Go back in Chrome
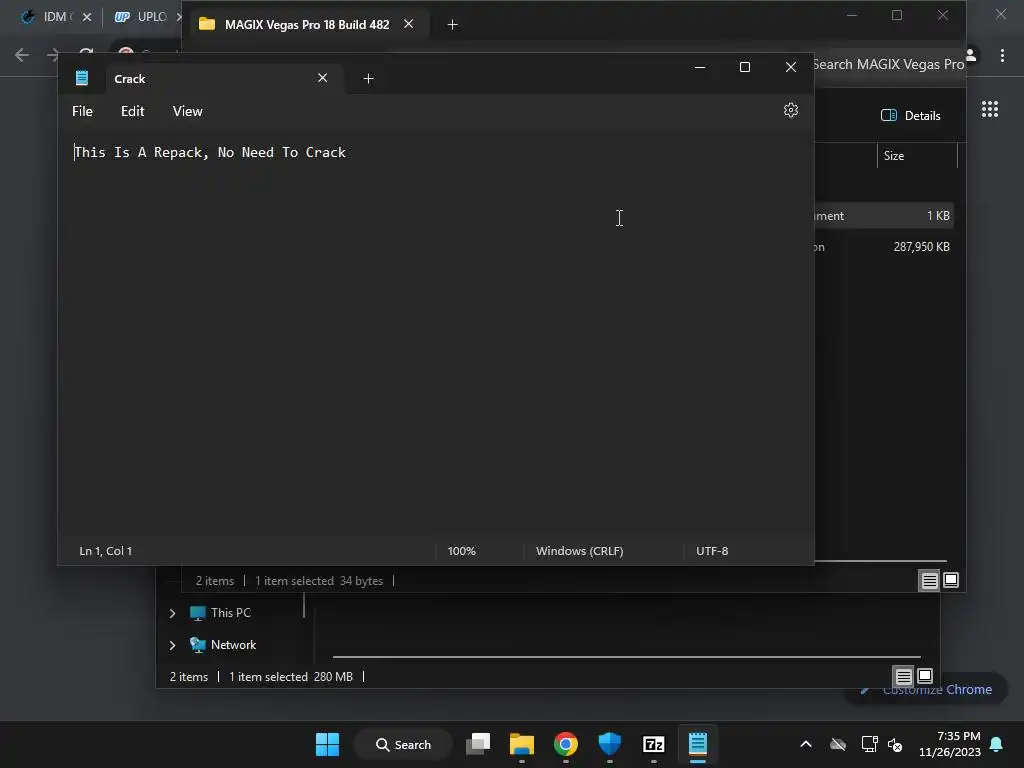The width and height of the screenshot is (1024, 768). pyautogui.click(x=22, y=56)
